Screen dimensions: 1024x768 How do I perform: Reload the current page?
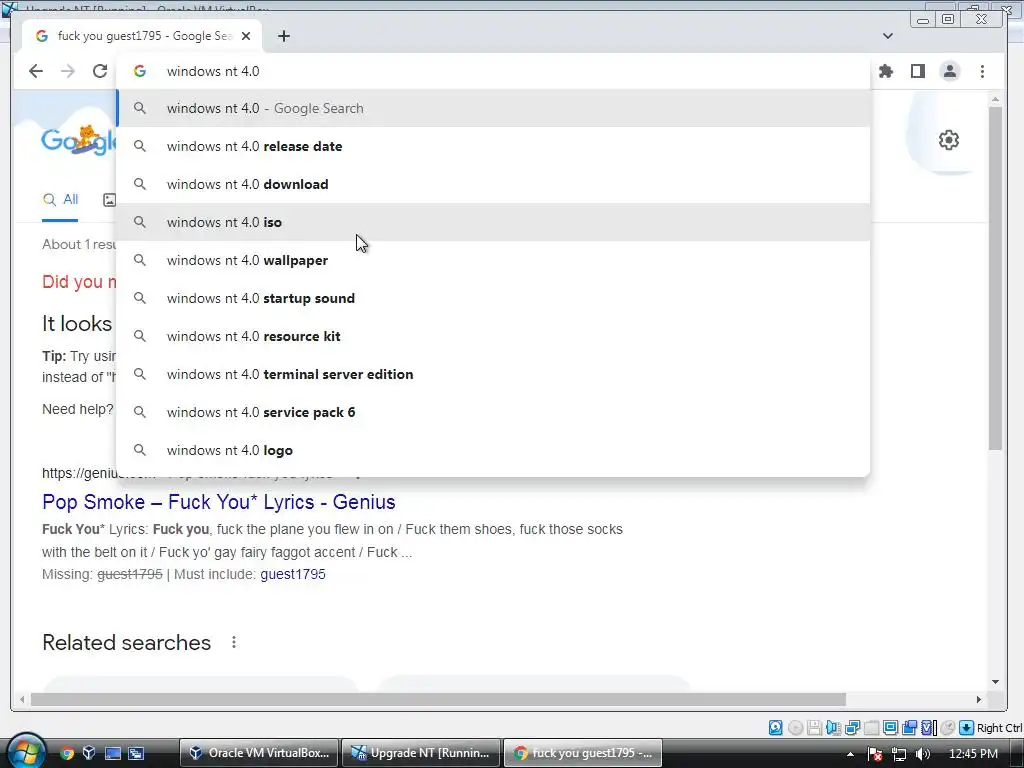(x=100, y=71)
